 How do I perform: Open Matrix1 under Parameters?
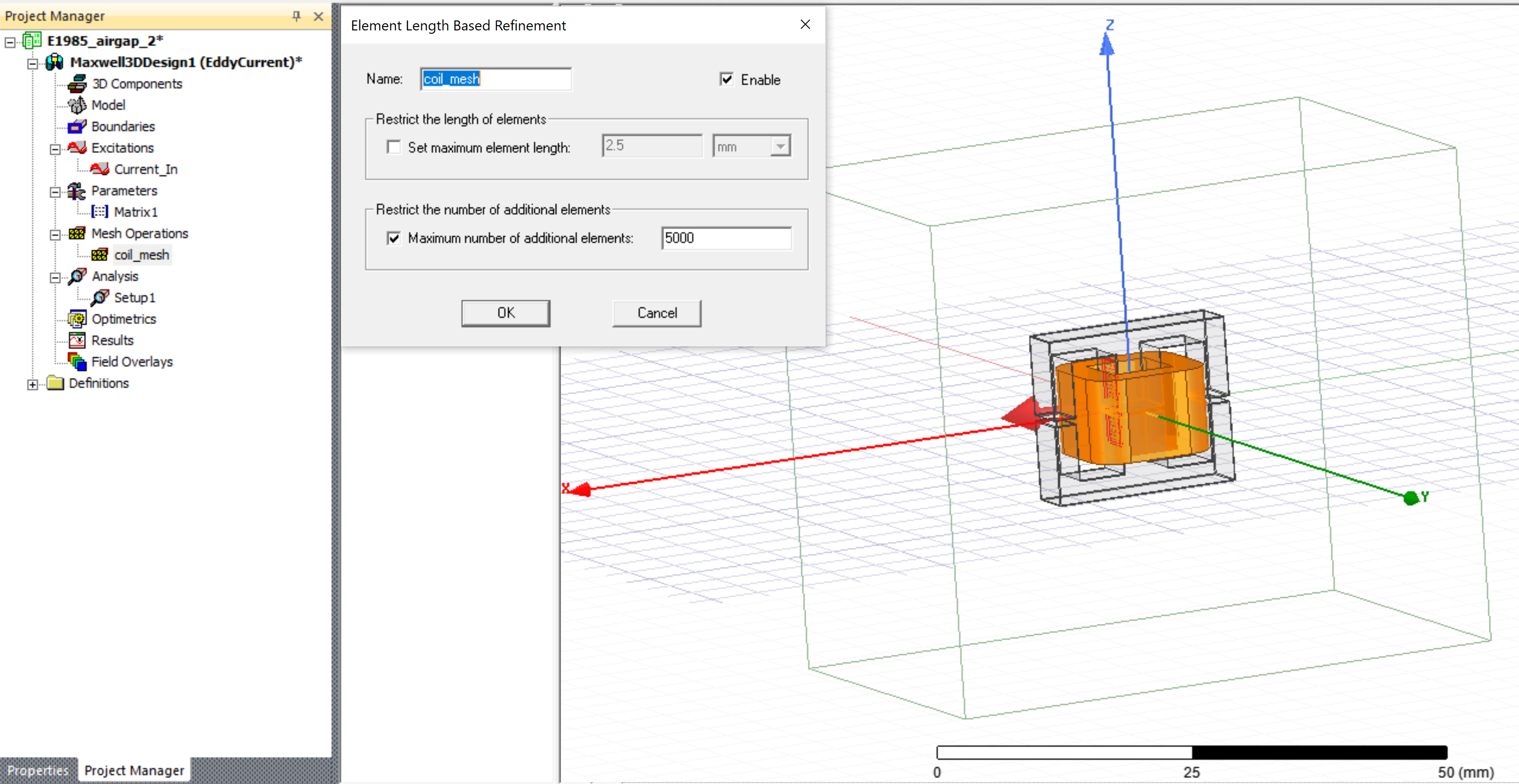tap(136, 211)
